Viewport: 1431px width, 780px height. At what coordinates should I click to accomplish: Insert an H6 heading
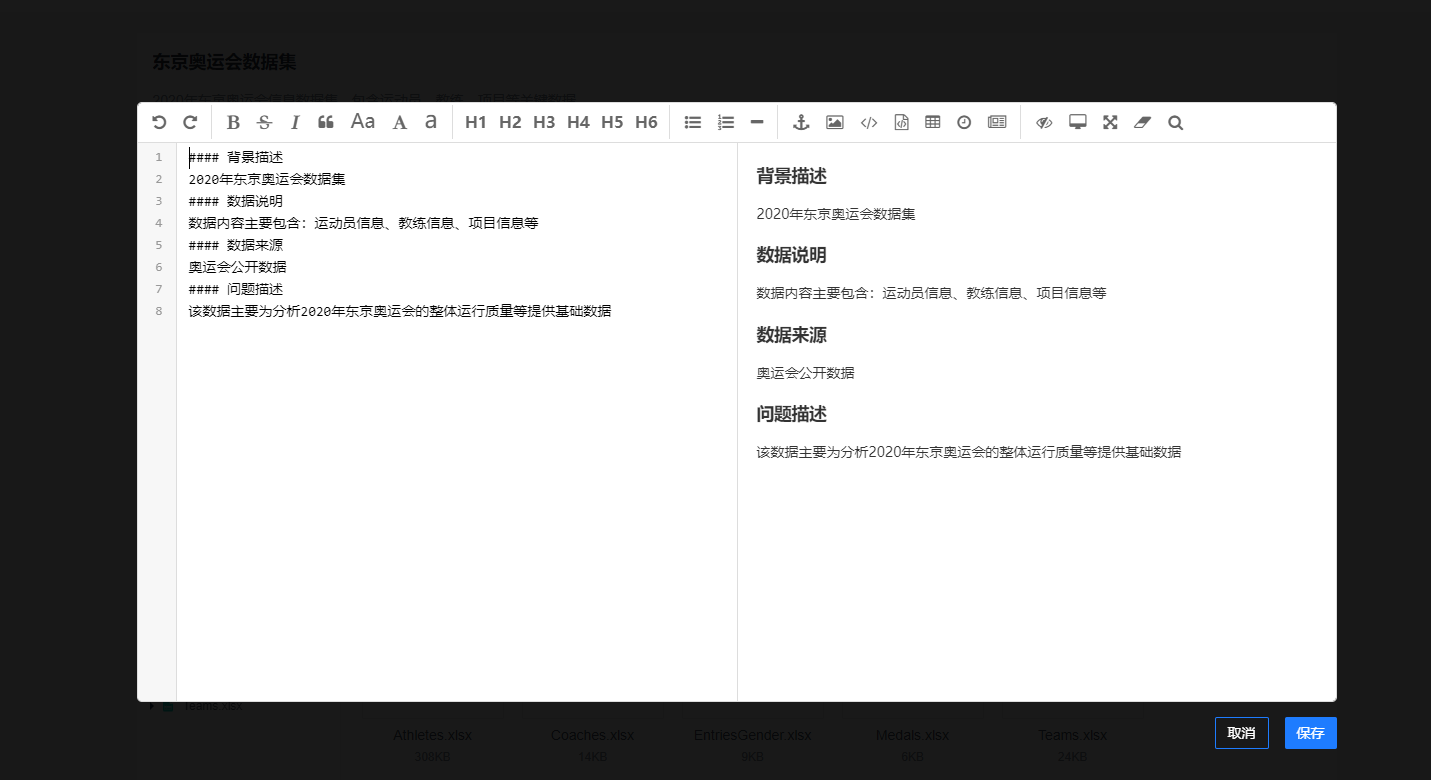[646, 122]
